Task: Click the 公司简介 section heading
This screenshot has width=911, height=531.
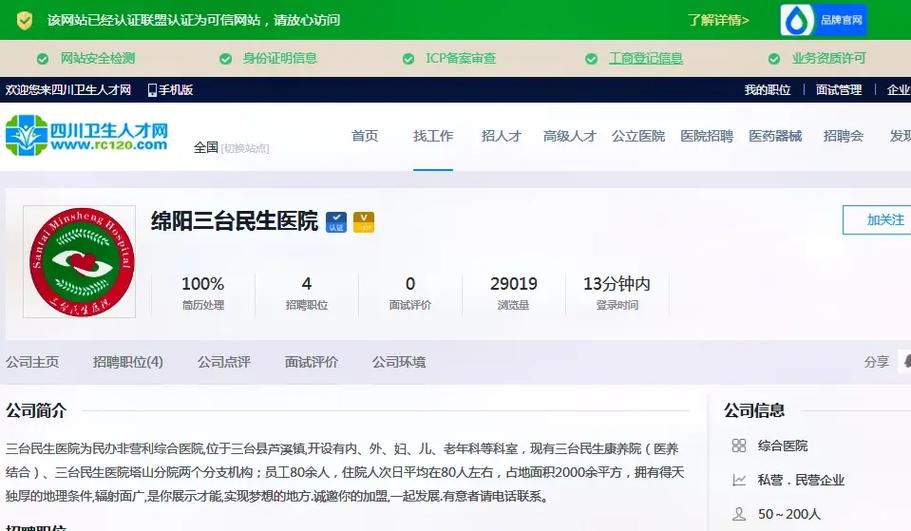Action: click(36, 411)
